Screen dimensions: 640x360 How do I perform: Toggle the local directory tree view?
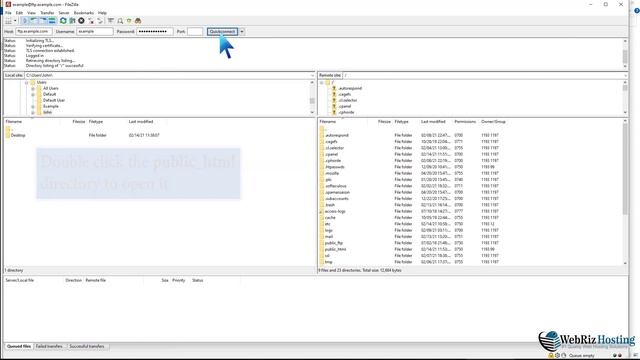[34, 21]
